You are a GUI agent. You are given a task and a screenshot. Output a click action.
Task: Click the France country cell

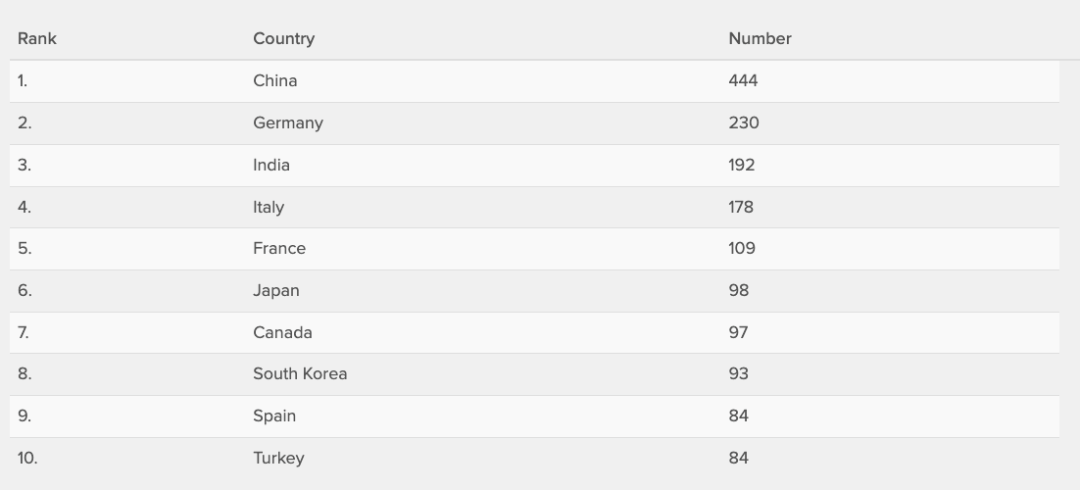point(279,249)
